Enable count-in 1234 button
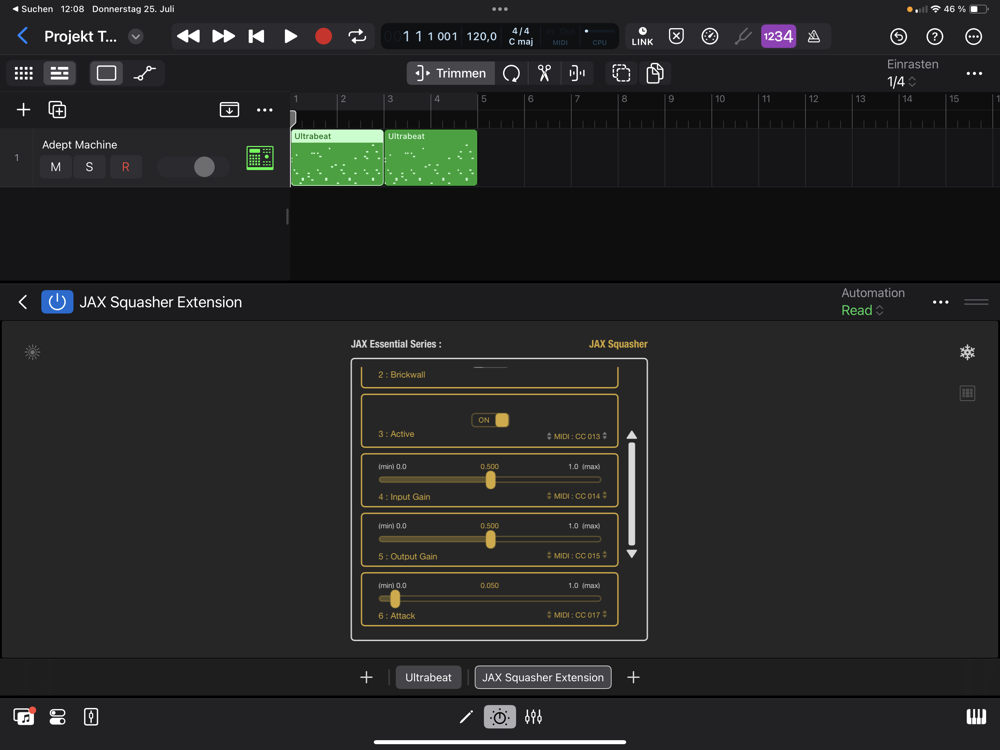The image size is (1000, 750). tap(778, 36)
